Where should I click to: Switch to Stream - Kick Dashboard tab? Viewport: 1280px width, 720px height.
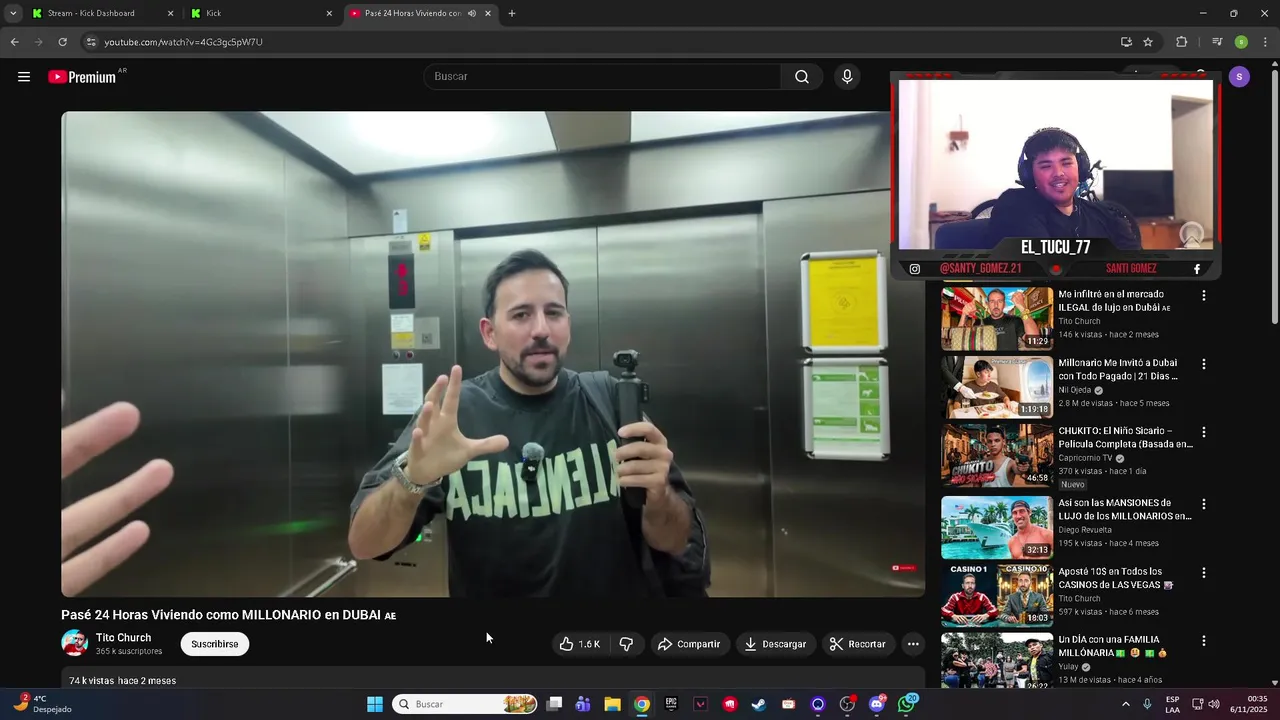(x=91, y=14)
